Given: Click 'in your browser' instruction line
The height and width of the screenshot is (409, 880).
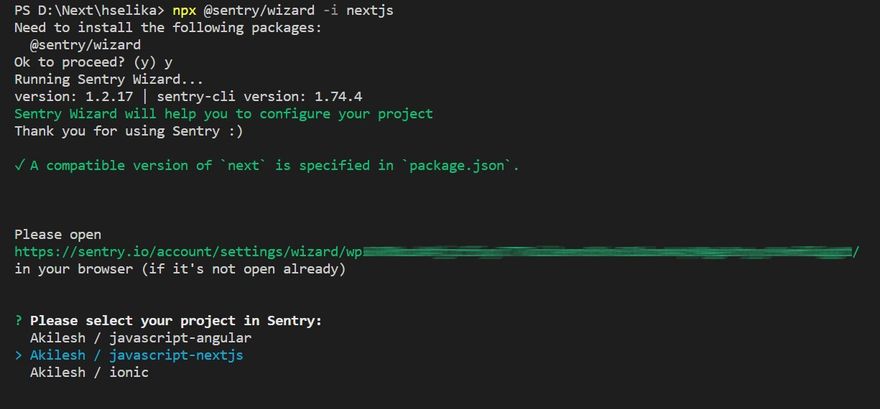Looking at the screenshot, I should [x=180, y=269].
